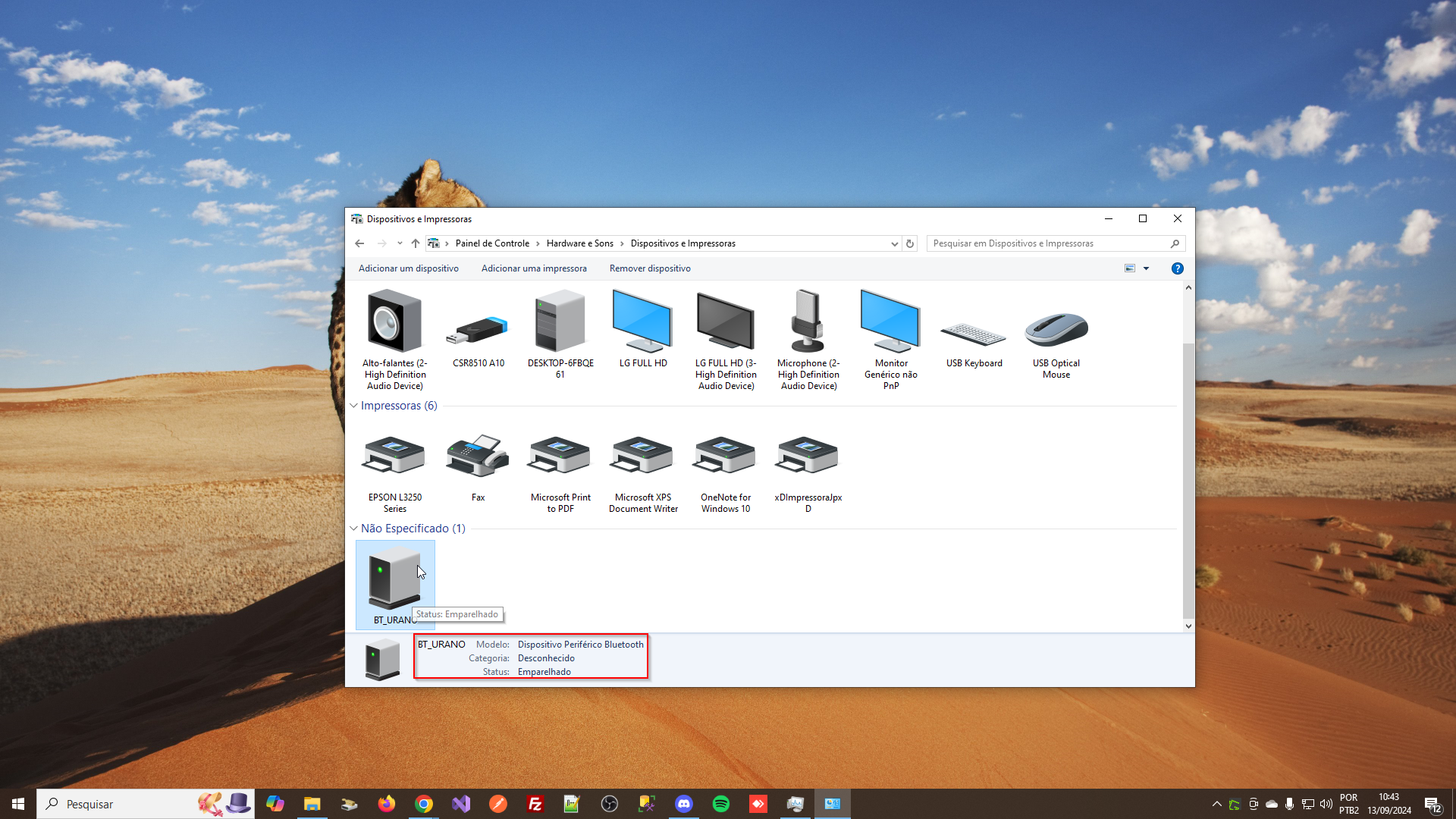Screen dimensions: 1456x819
Task: Refresh the Dispositivos e Impressoras view
Action: coord(910,243)
